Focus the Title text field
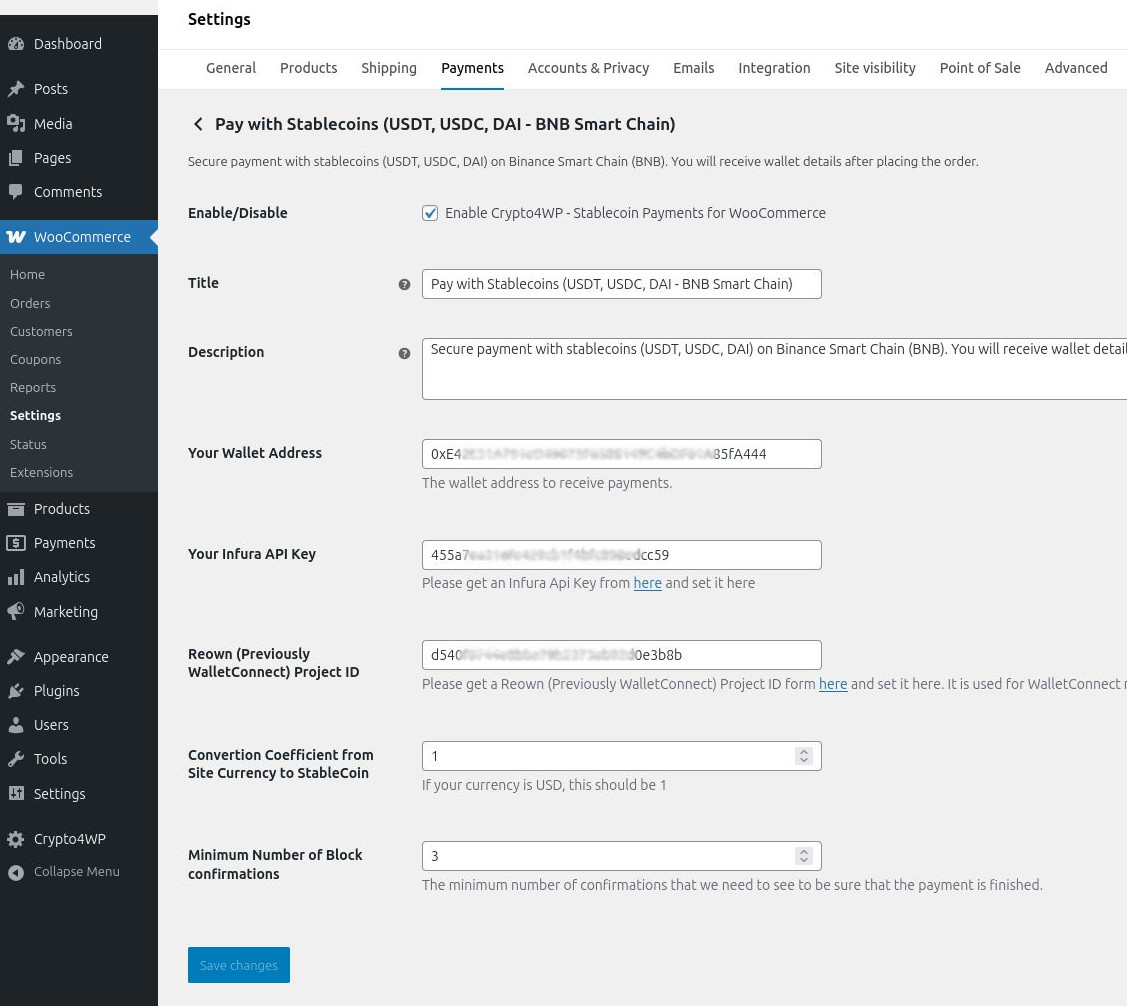 [622, 284]
